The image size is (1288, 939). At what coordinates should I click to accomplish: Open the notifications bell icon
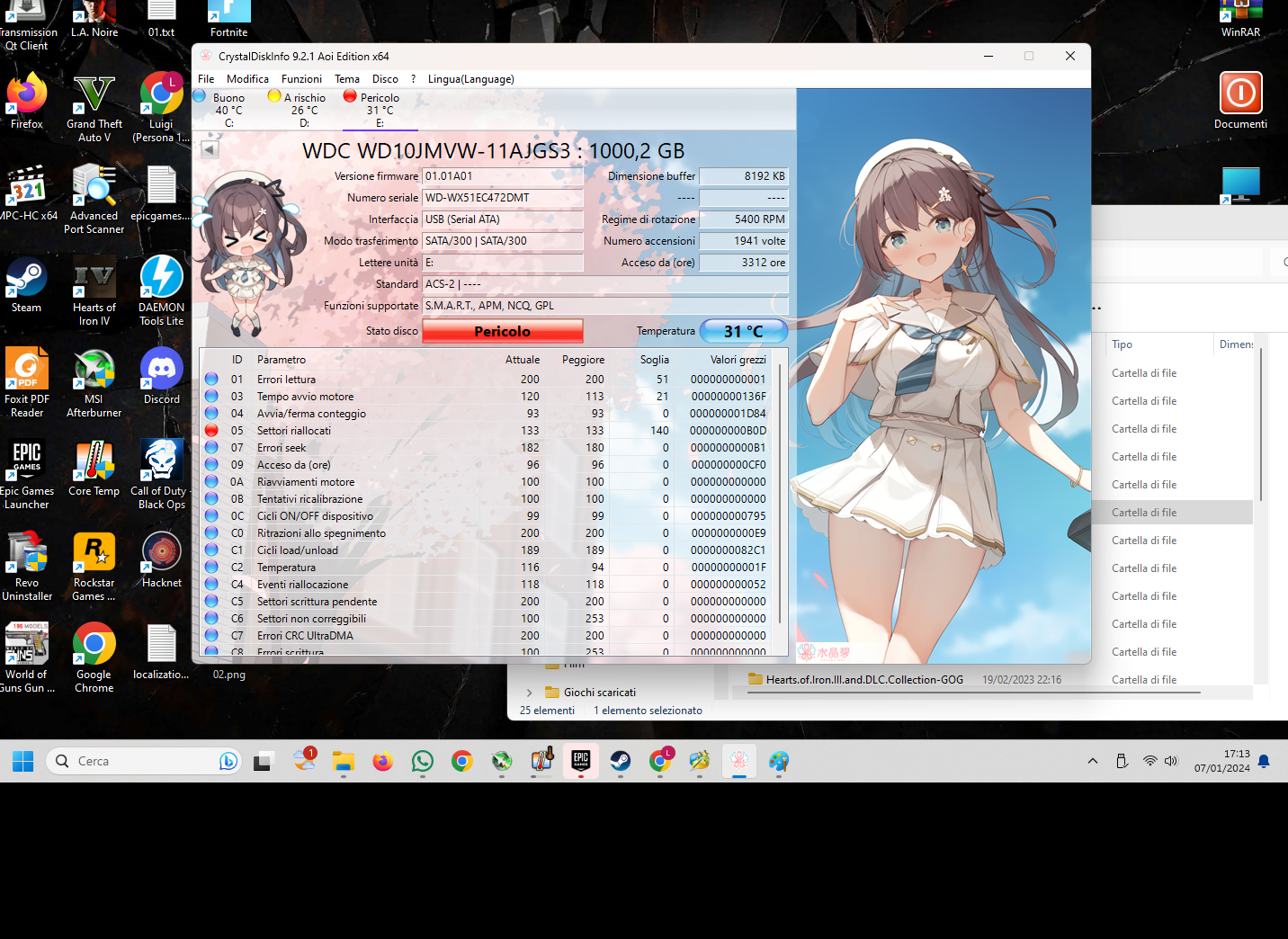[1264, 761]
